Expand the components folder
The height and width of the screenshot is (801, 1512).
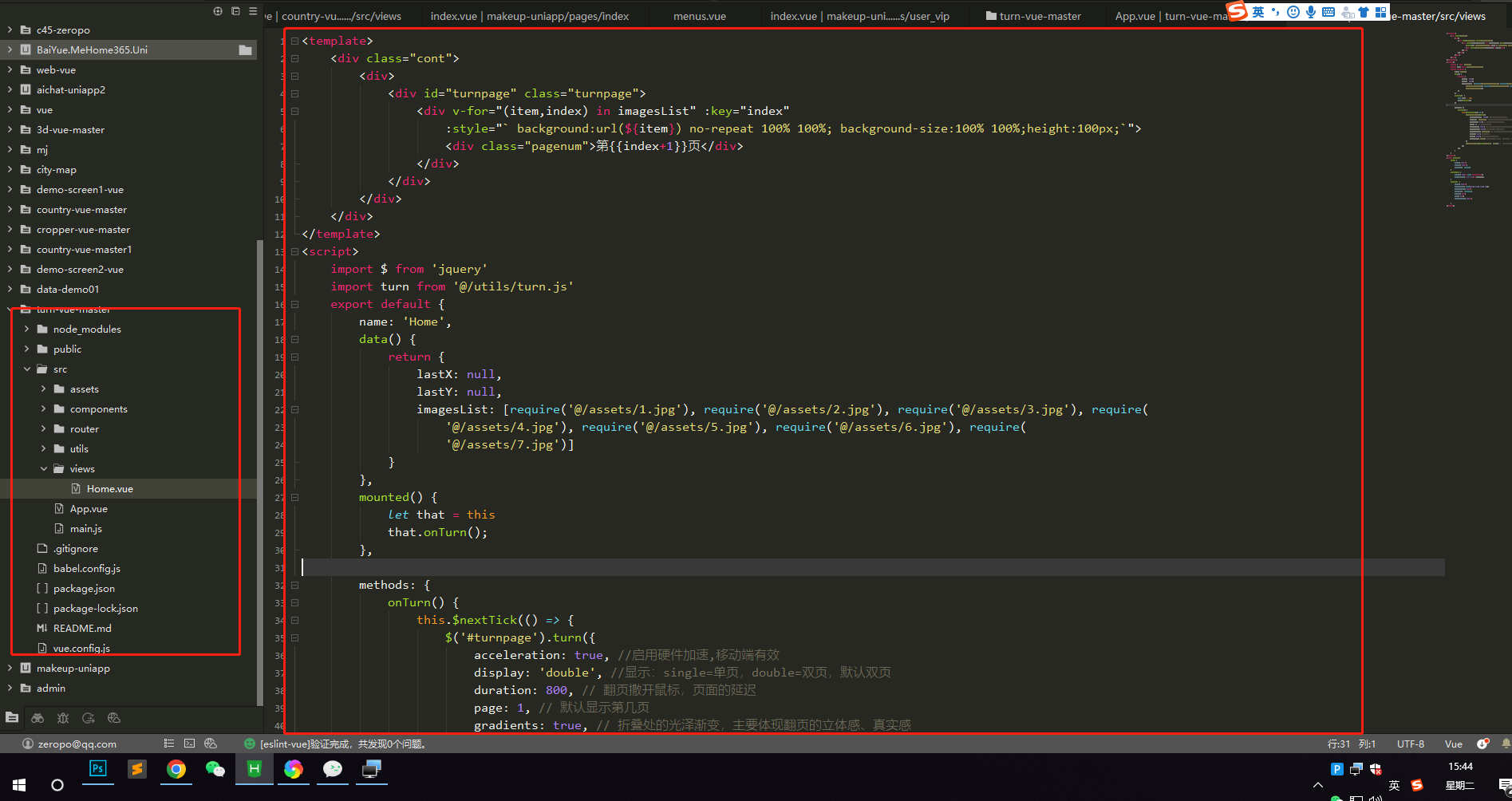43,408
